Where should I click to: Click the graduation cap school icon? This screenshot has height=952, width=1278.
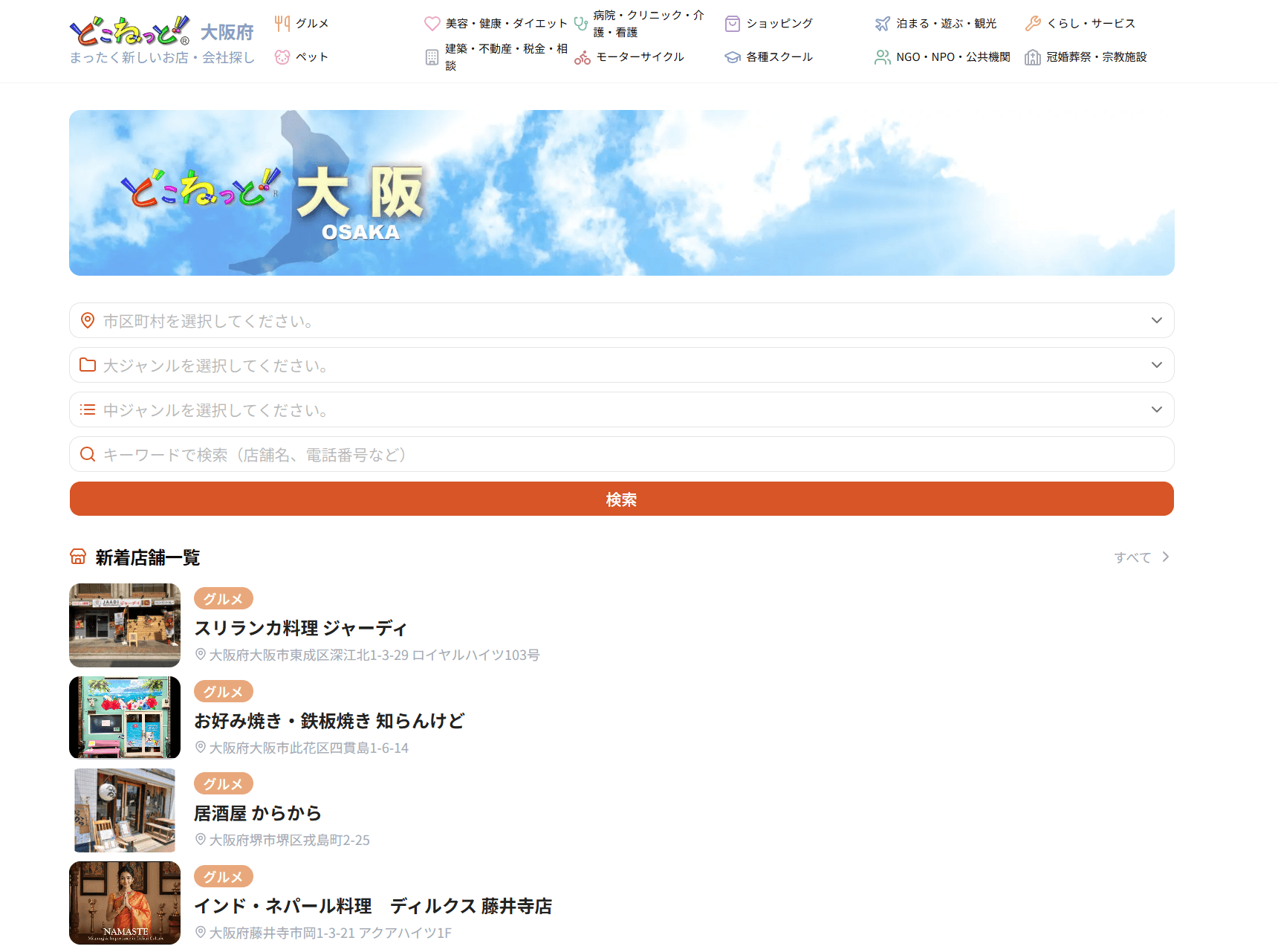[733, 57]
